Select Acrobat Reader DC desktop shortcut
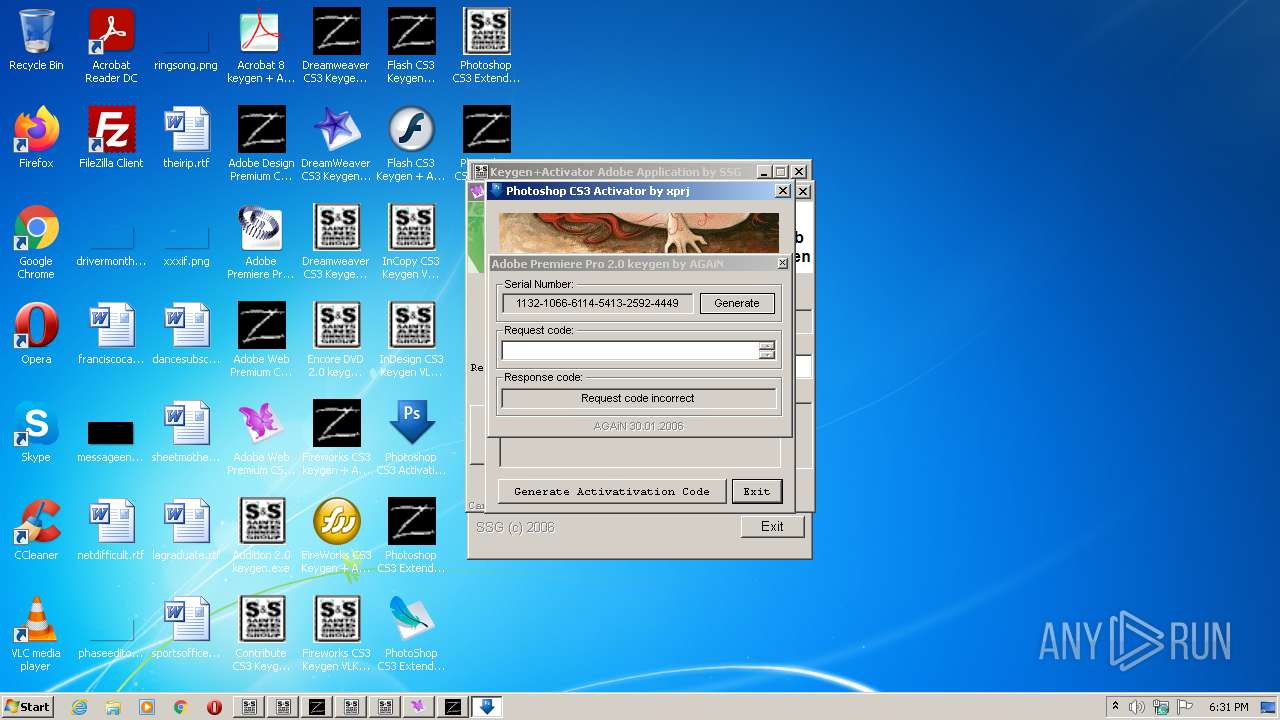 [x=111, y=45]
